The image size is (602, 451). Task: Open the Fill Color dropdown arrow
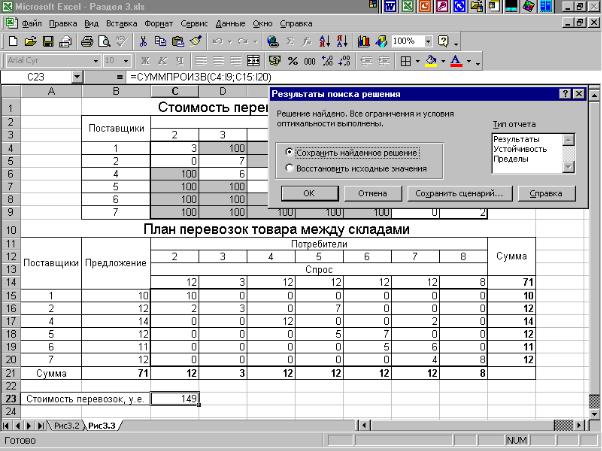[443, 61]
